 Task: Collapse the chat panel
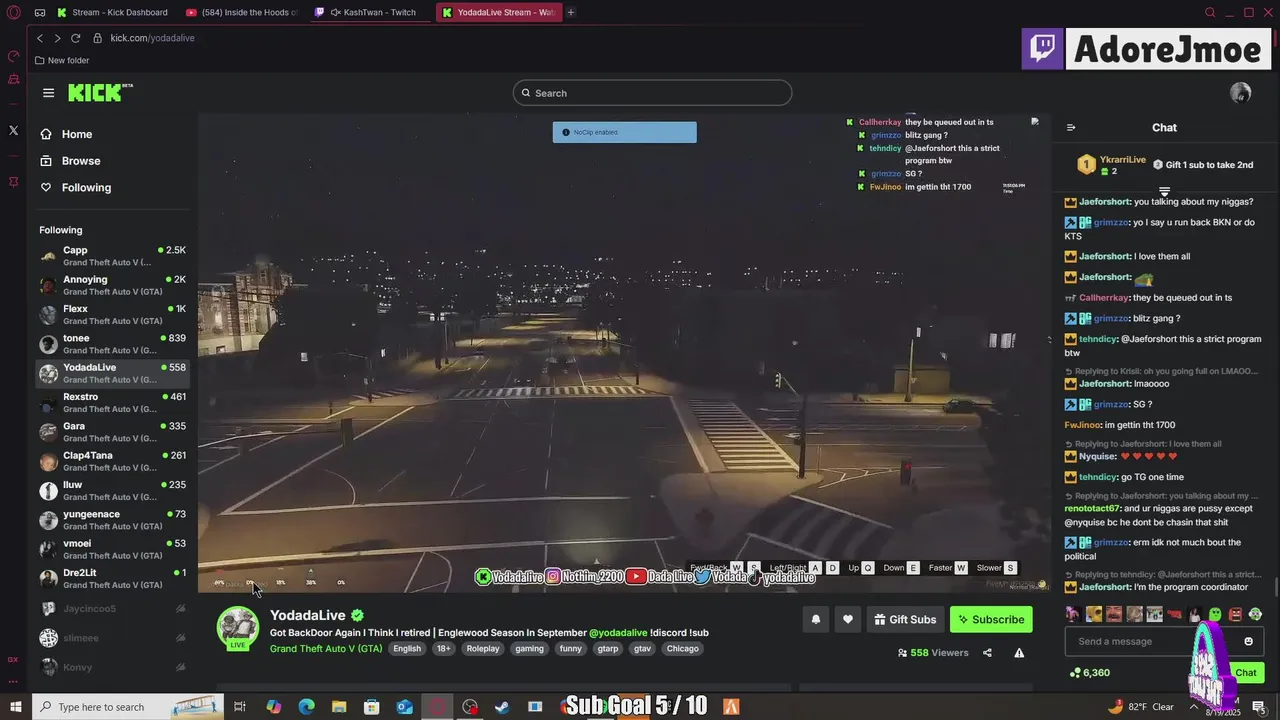1071,128
